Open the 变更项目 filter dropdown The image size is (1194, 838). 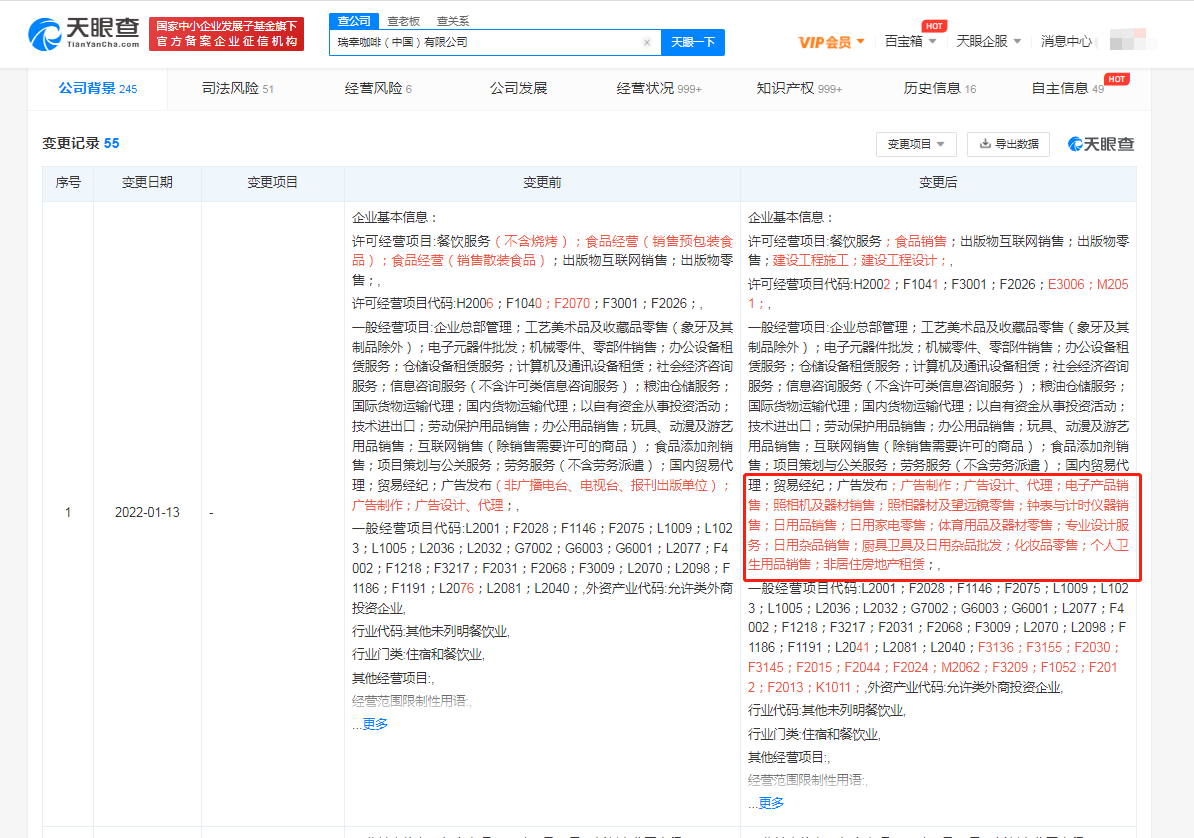click(916, 144)
